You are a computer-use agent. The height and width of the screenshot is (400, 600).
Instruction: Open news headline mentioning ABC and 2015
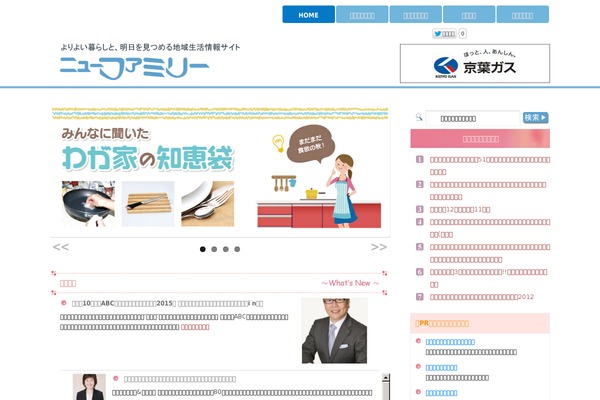coord(167,304)
